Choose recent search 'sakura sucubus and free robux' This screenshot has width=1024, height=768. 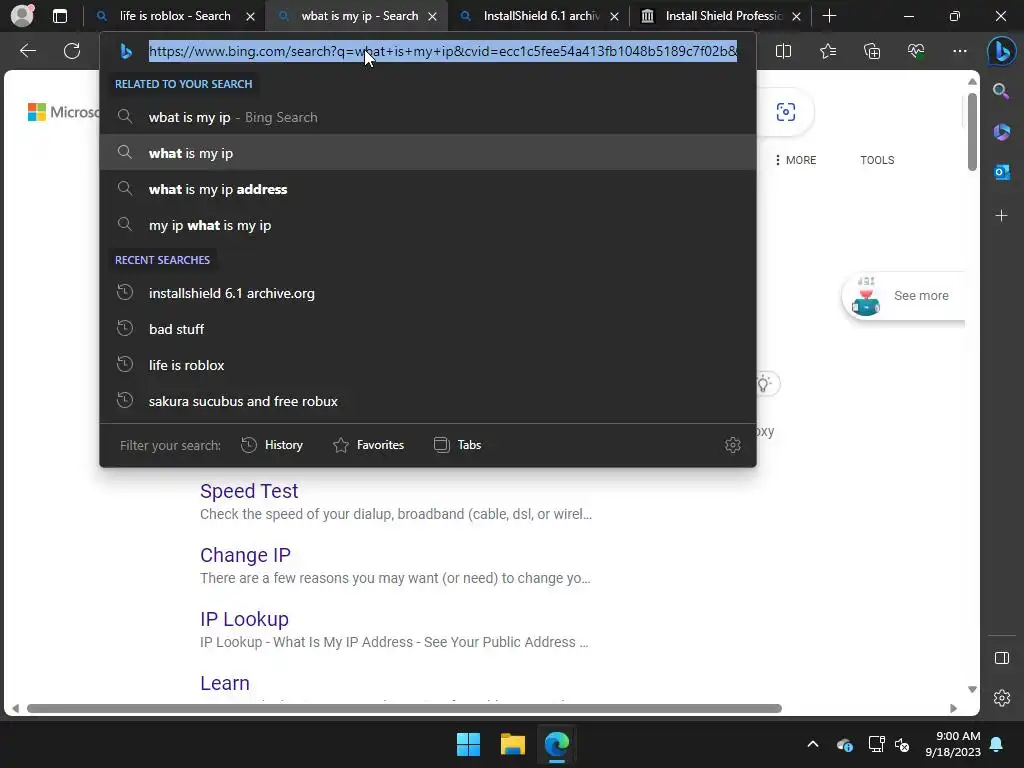click(x=428, y=401)
